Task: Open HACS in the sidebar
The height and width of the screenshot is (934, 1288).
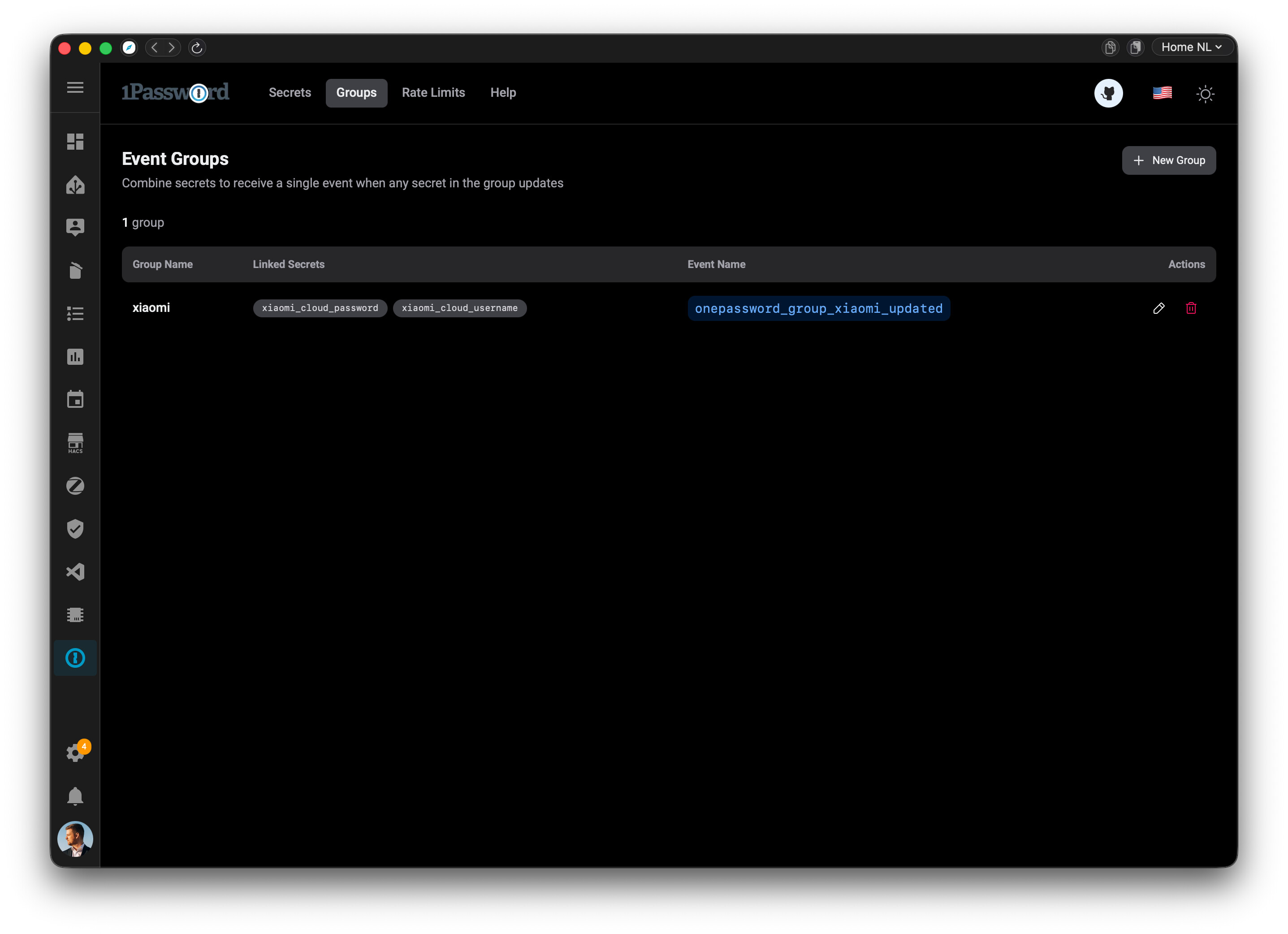Action: [75, 443]
